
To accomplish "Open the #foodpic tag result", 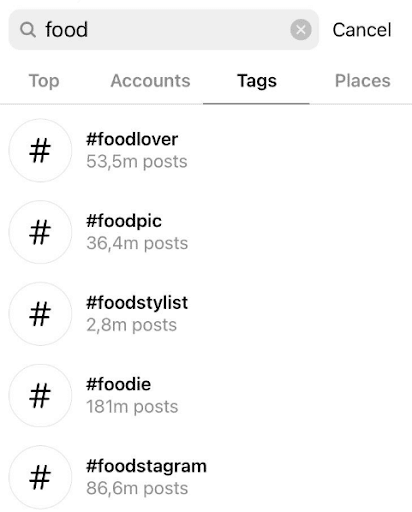I will [x=206, y=232].
